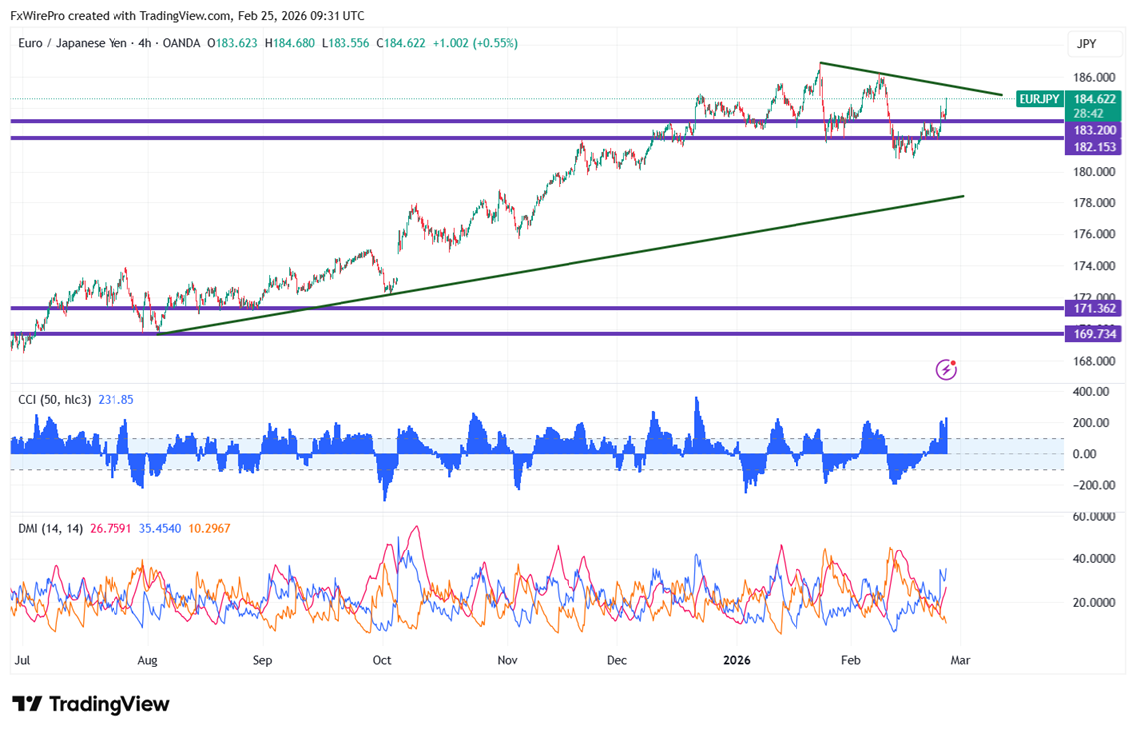Click the Euro / Japanese Yen symbol title
Screen dimensions: 1141x736
(x=72, y=43)
